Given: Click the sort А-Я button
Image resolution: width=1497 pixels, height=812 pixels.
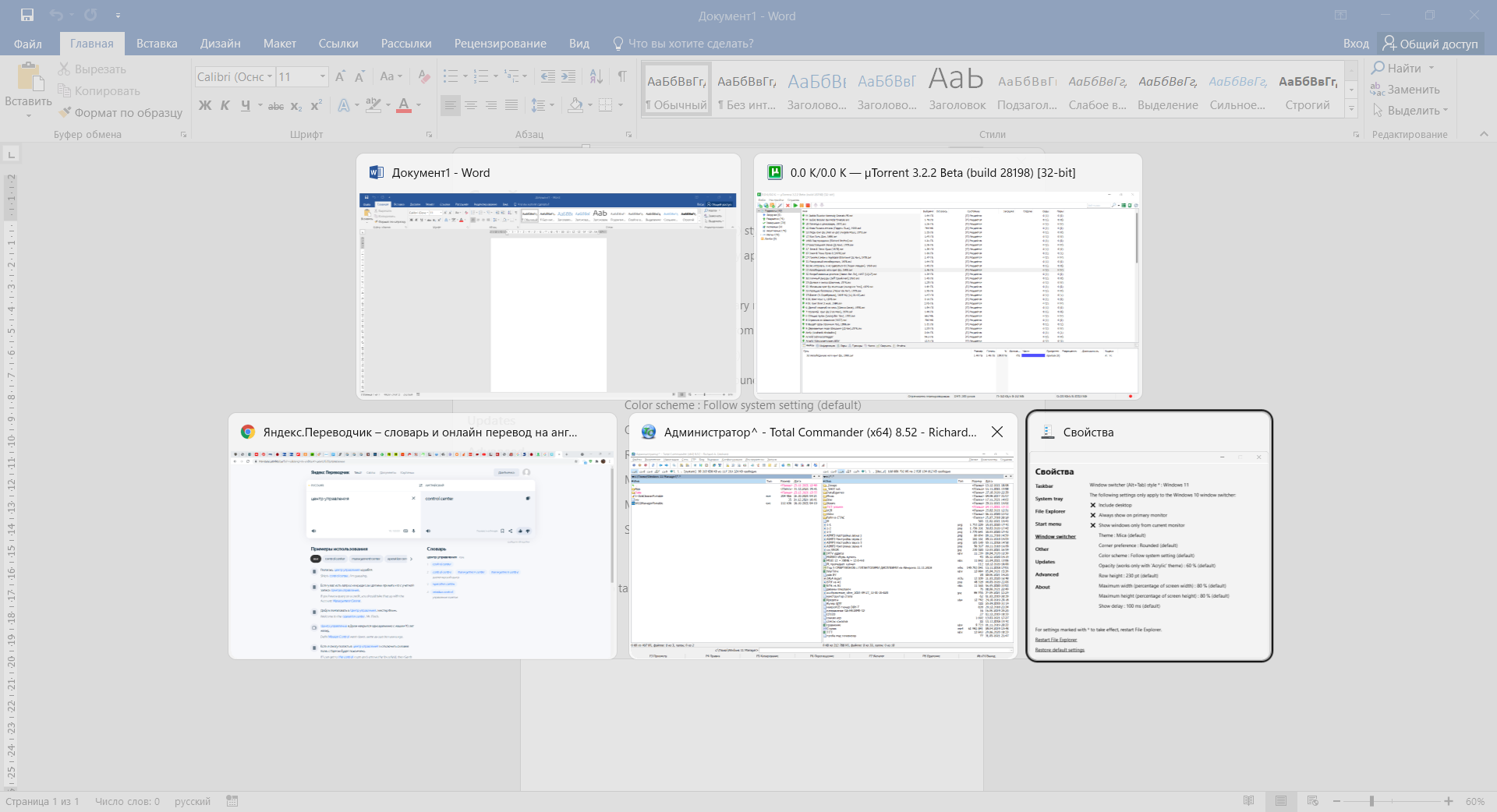Looking at the screenshot, I should tap(596, 76).
